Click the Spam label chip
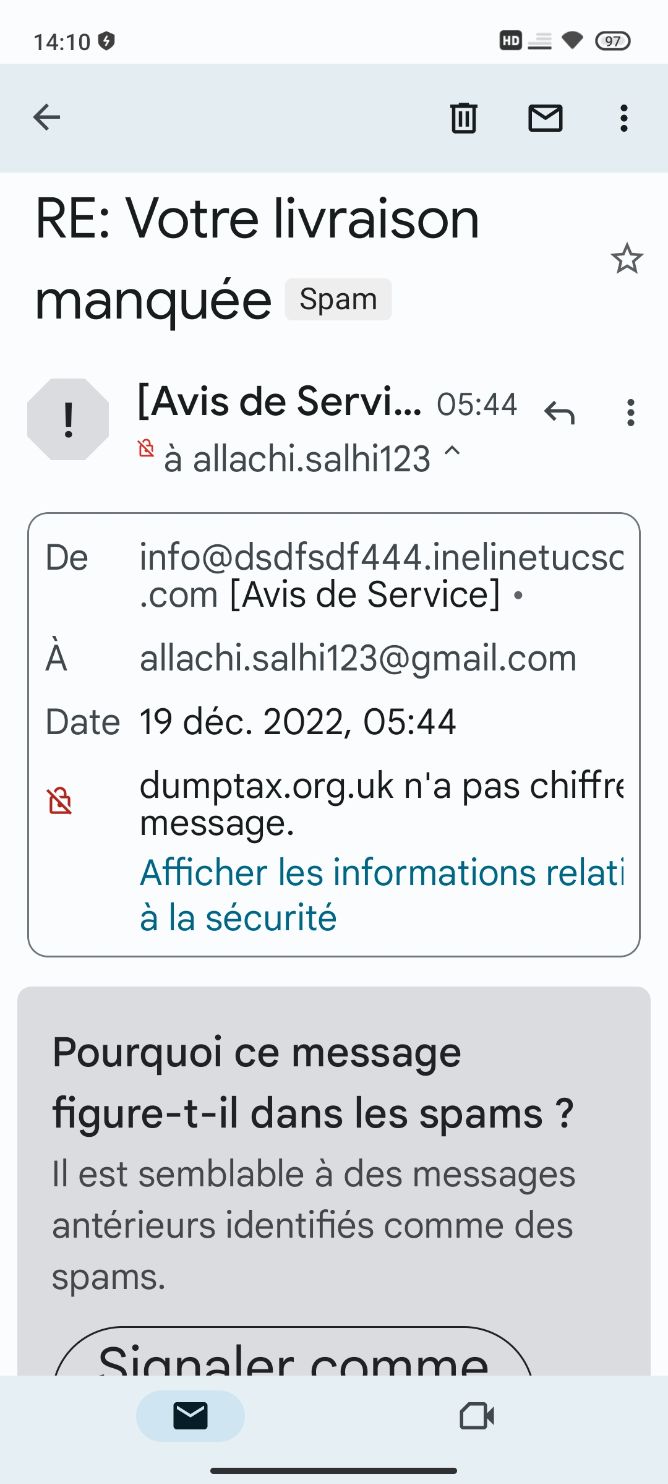668x1484 pixels. [338, 299]
